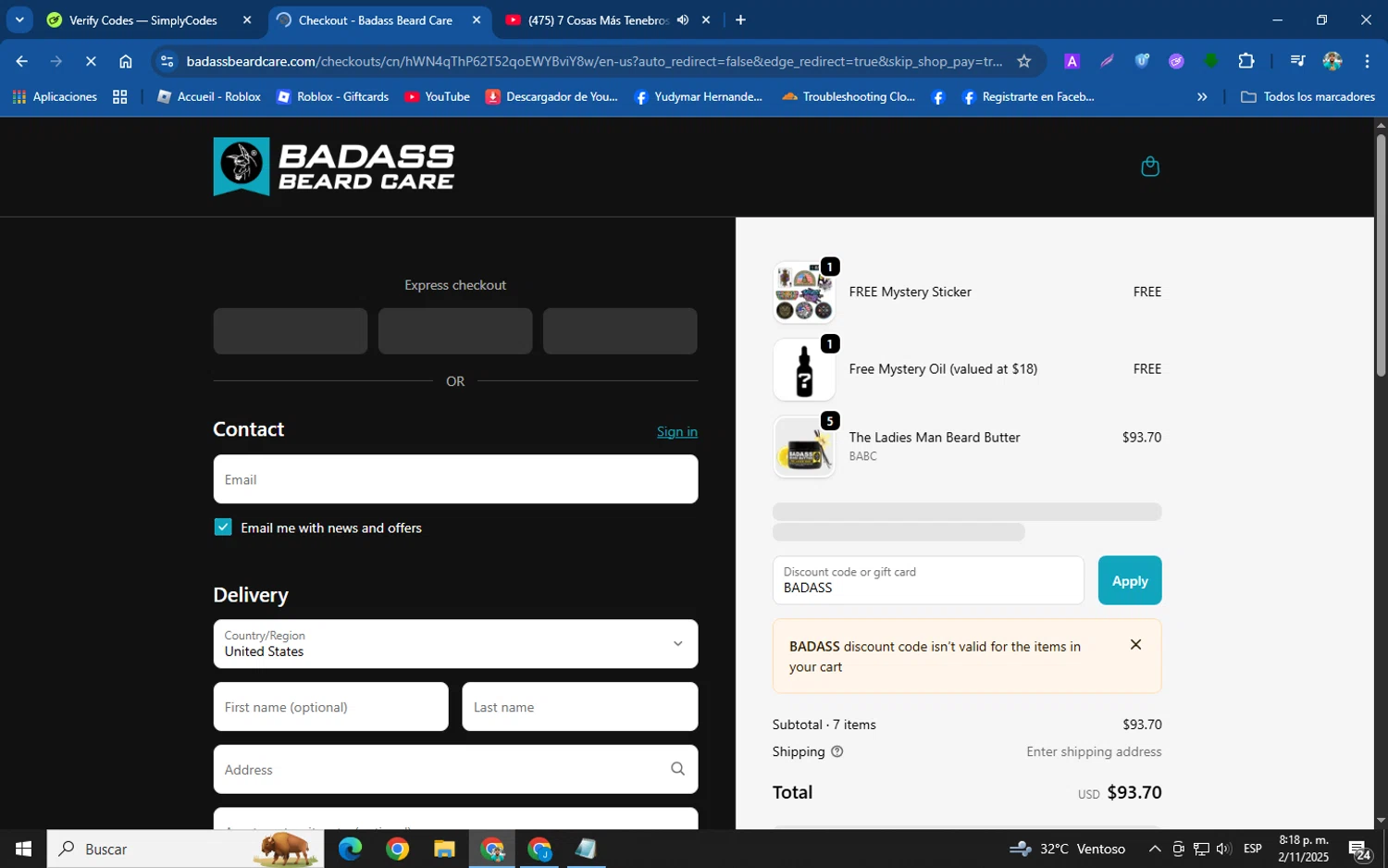Click the Free Mystery Oil product thumbnail
Viewport: 1388px width, 868px height.
[x=804, y=369]
